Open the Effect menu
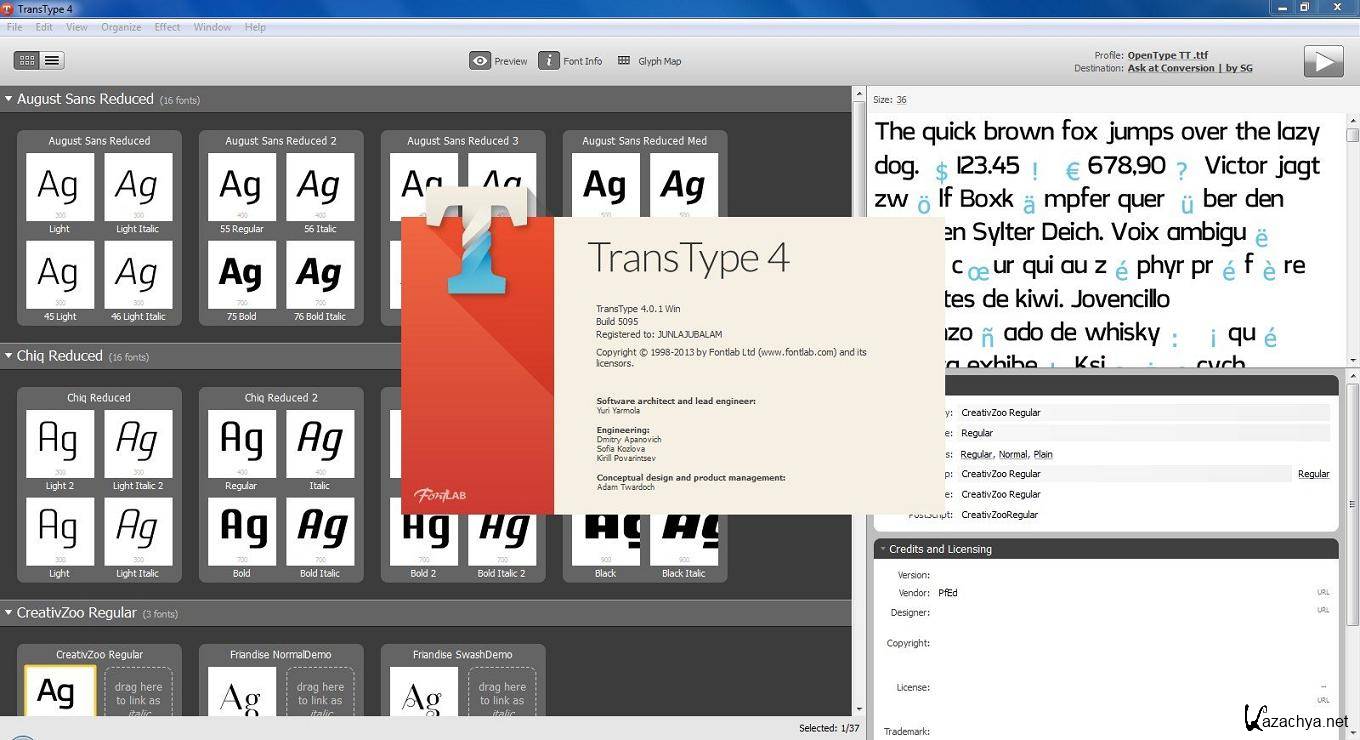The image size is (1360, 740). 167,27
